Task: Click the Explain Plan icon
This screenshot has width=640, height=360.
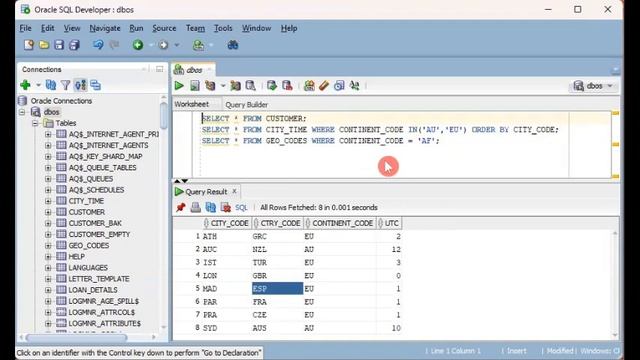Action: (x=210, y=86)
